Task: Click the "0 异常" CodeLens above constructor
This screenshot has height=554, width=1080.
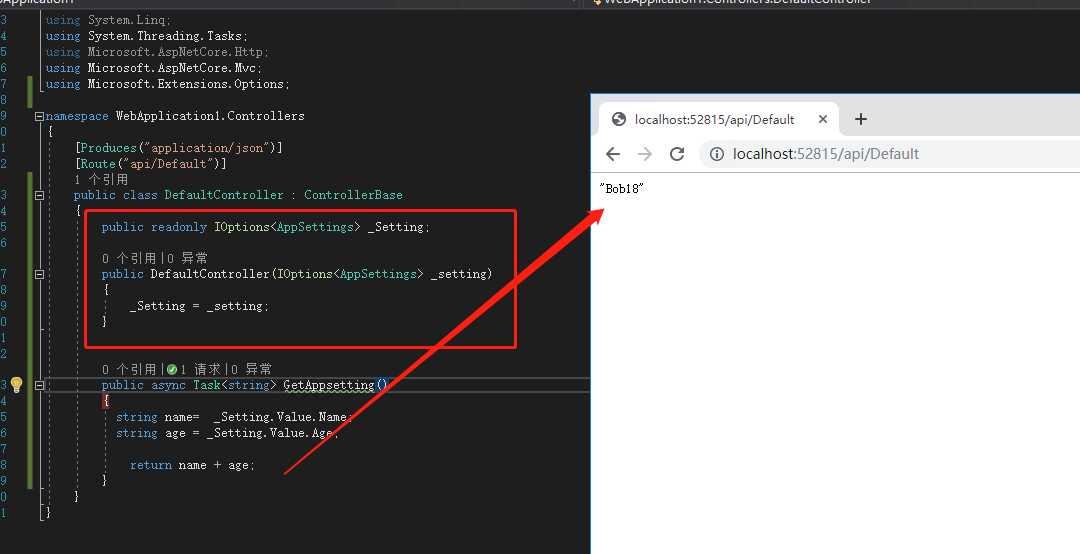Action: pyautogui.click(x=187, y=258)
